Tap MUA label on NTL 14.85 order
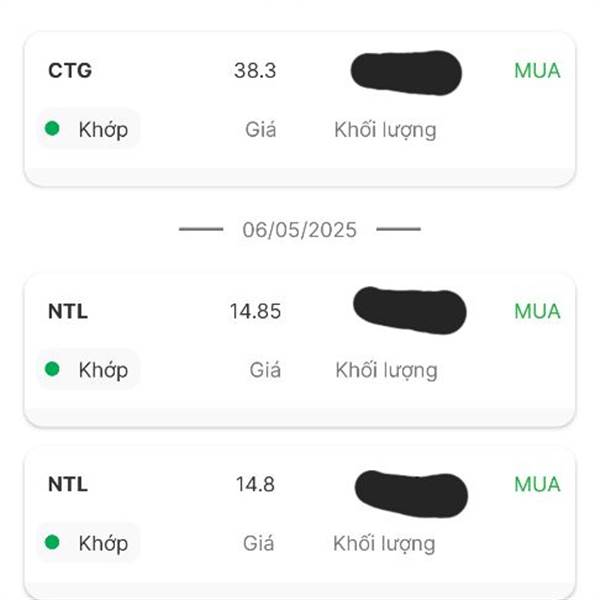The width and height of the screenshot is (600, 600). tap(537, 311)
